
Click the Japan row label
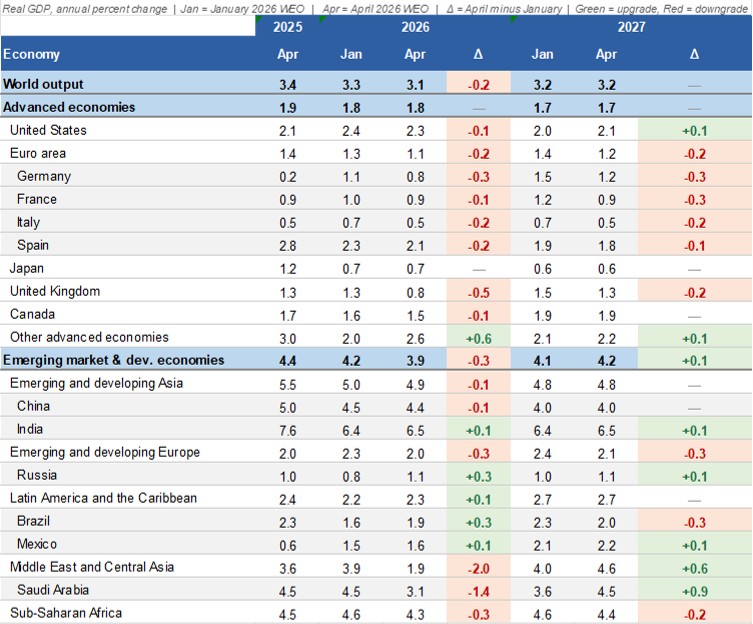click(29, 268)
